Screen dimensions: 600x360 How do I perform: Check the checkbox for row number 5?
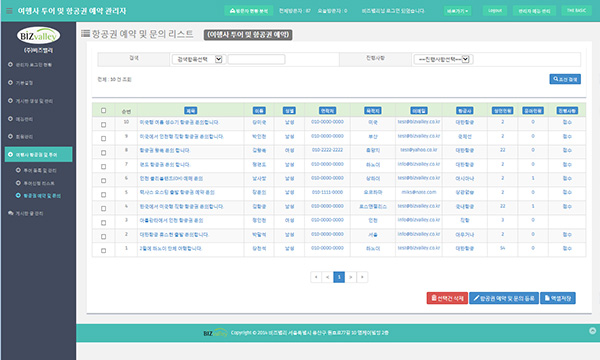(103, 195)
